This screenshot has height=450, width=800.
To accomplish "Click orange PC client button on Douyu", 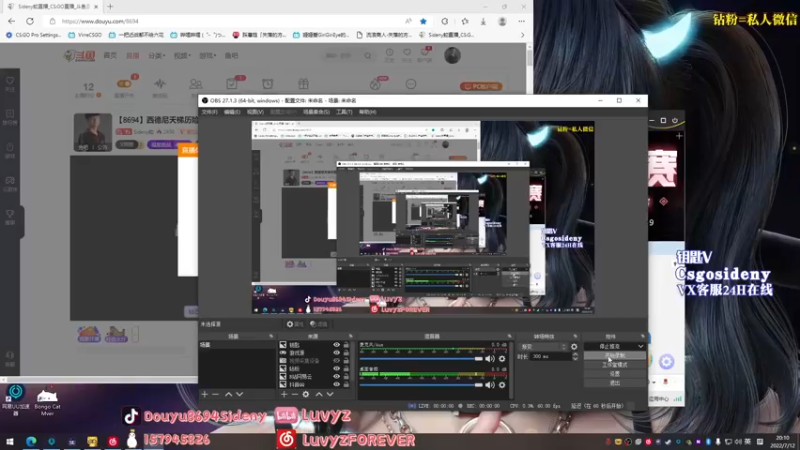I will (481, 86).
